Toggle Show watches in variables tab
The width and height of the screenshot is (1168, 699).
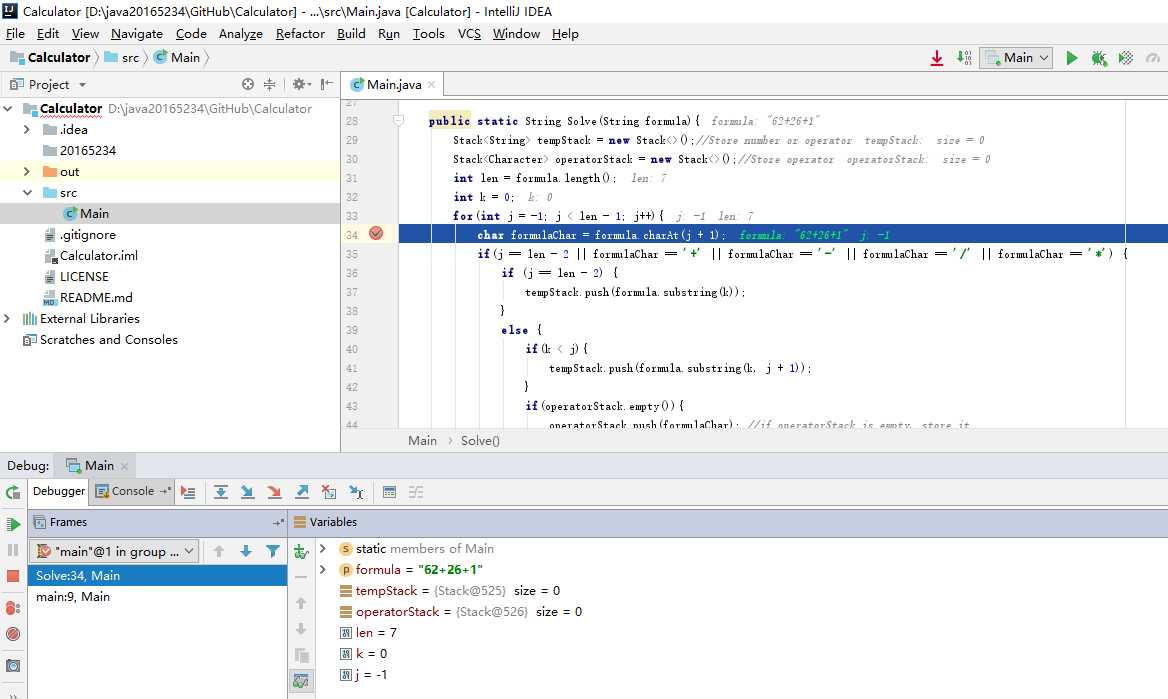[x=301, y=680]
